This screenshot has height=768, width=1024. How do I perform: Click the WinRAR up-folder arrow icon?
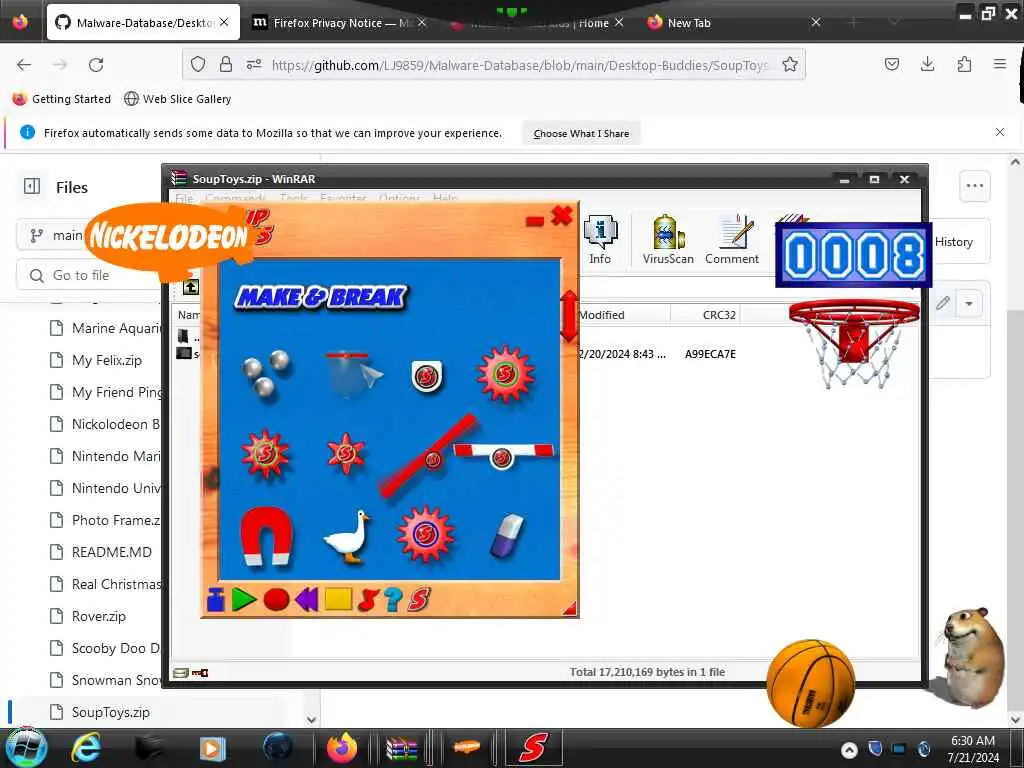coord(191,287)
